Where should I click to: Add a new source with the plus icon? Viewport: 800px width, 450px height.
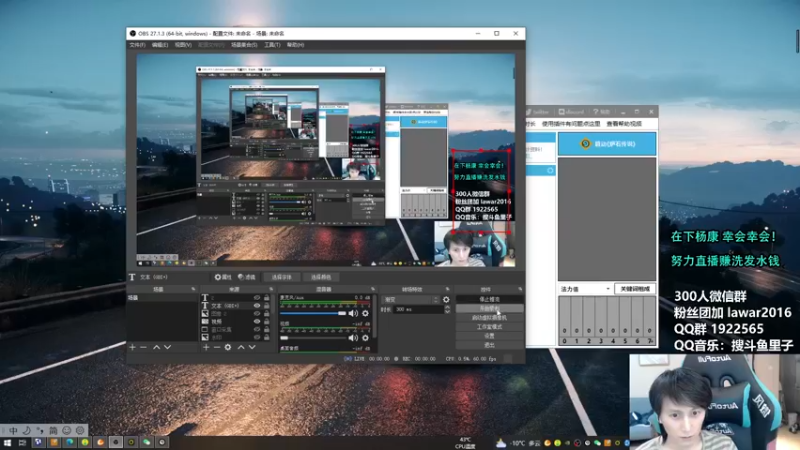[206, 347]
